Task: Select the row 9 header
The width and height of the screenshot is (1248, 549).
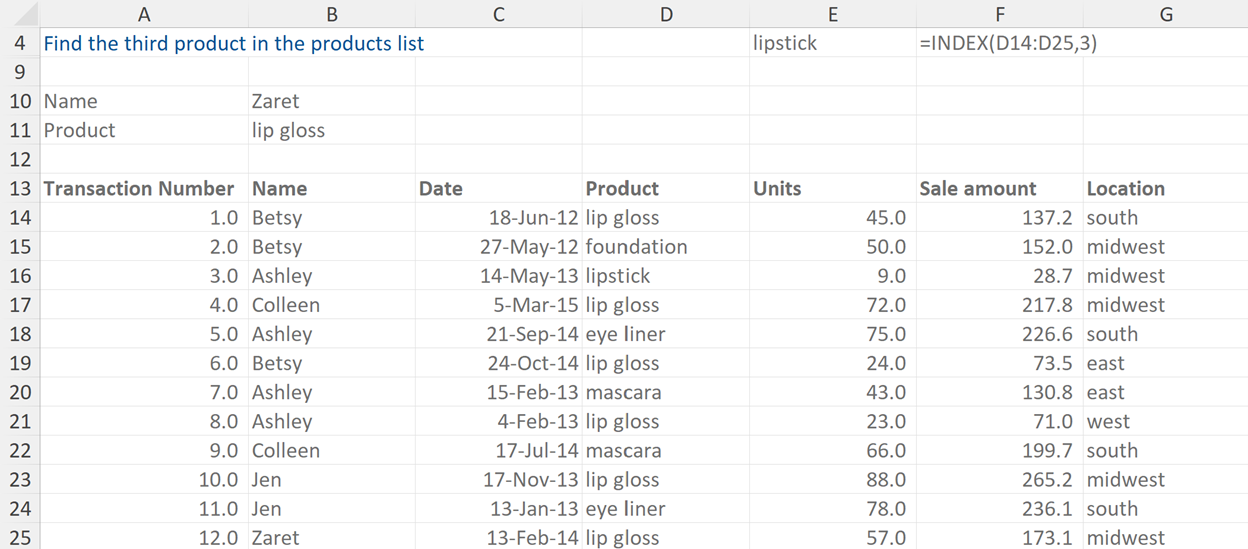Action: (x=20, y=72)
